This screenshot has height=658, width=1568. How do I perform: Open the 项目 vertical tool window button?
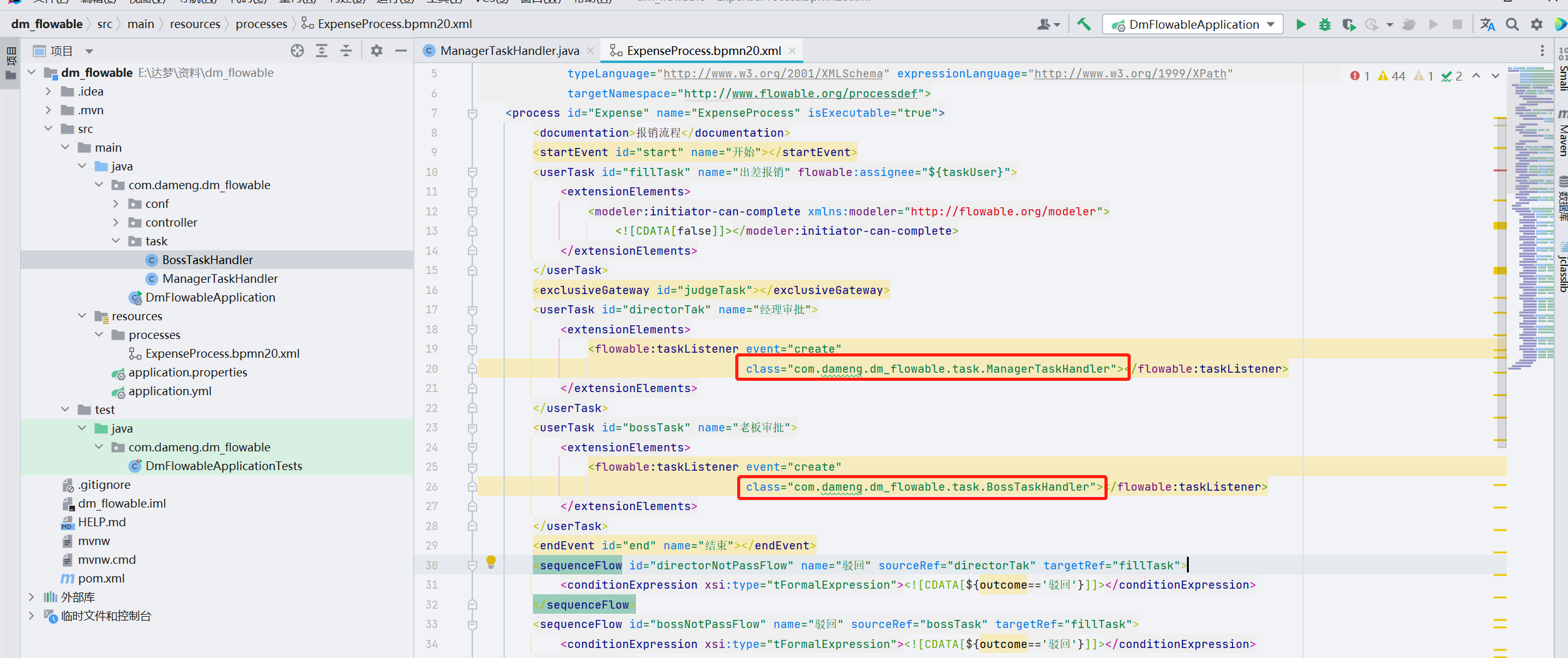[11, 62]
